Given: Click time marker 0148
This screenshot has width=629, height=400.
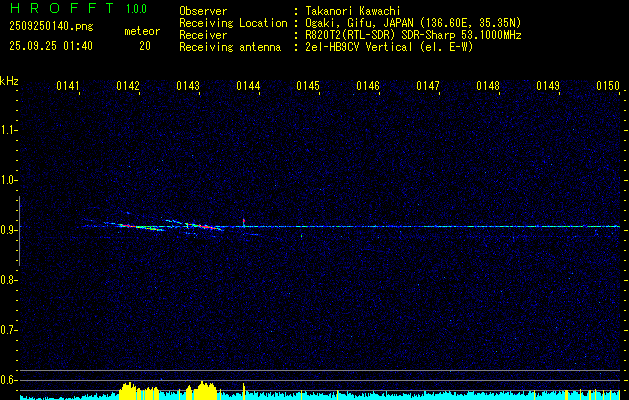Looking at the screenshot, I should [488, 86].
